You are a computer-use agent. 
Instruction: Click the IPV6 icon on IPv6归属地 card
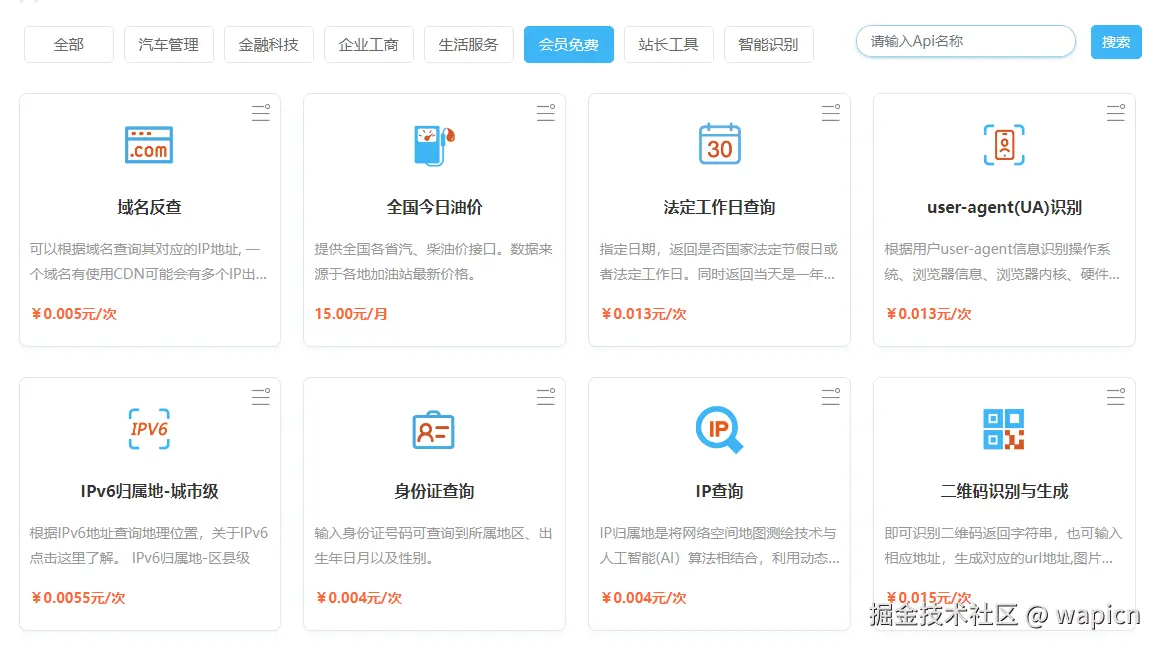(x=148, y=428)
